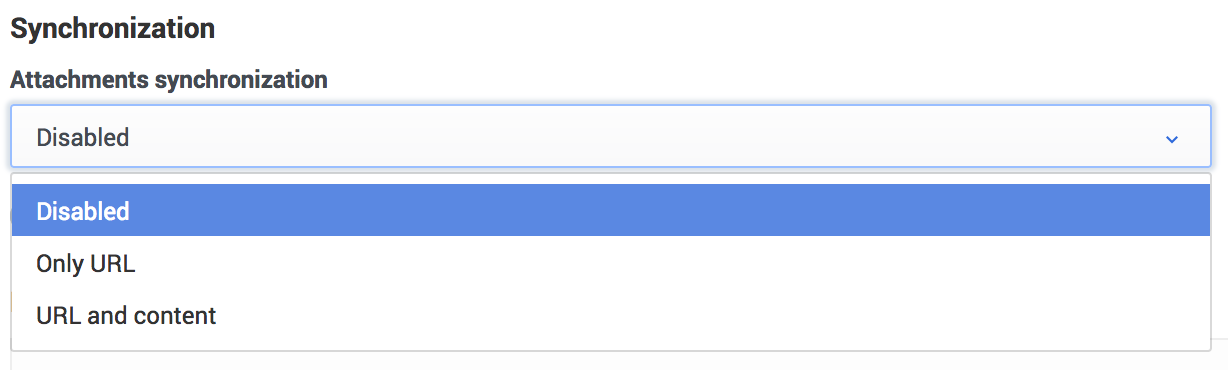The height and width of the screenshot is (370, 1228).
Task: Keep attachments synchronization Disabled in list
Action: pos(611,211)
